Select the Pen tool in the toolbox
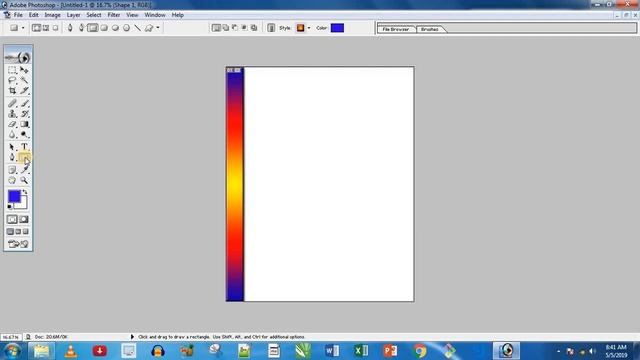 coord(12,157)
